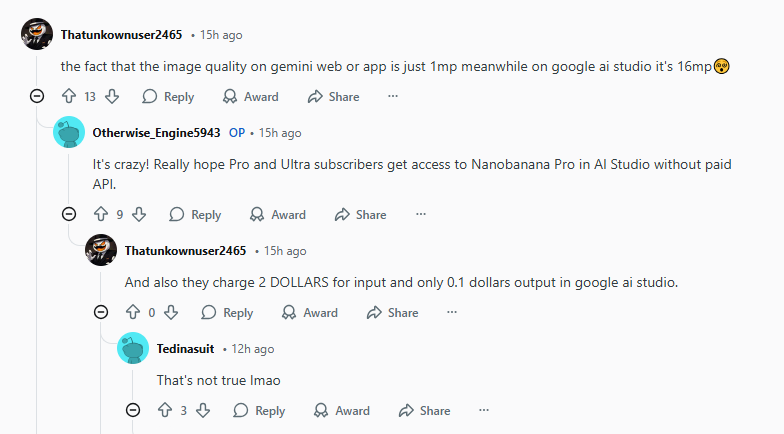Downvote the top comment with 13 votes
The image size is (784, 434).
112,97
